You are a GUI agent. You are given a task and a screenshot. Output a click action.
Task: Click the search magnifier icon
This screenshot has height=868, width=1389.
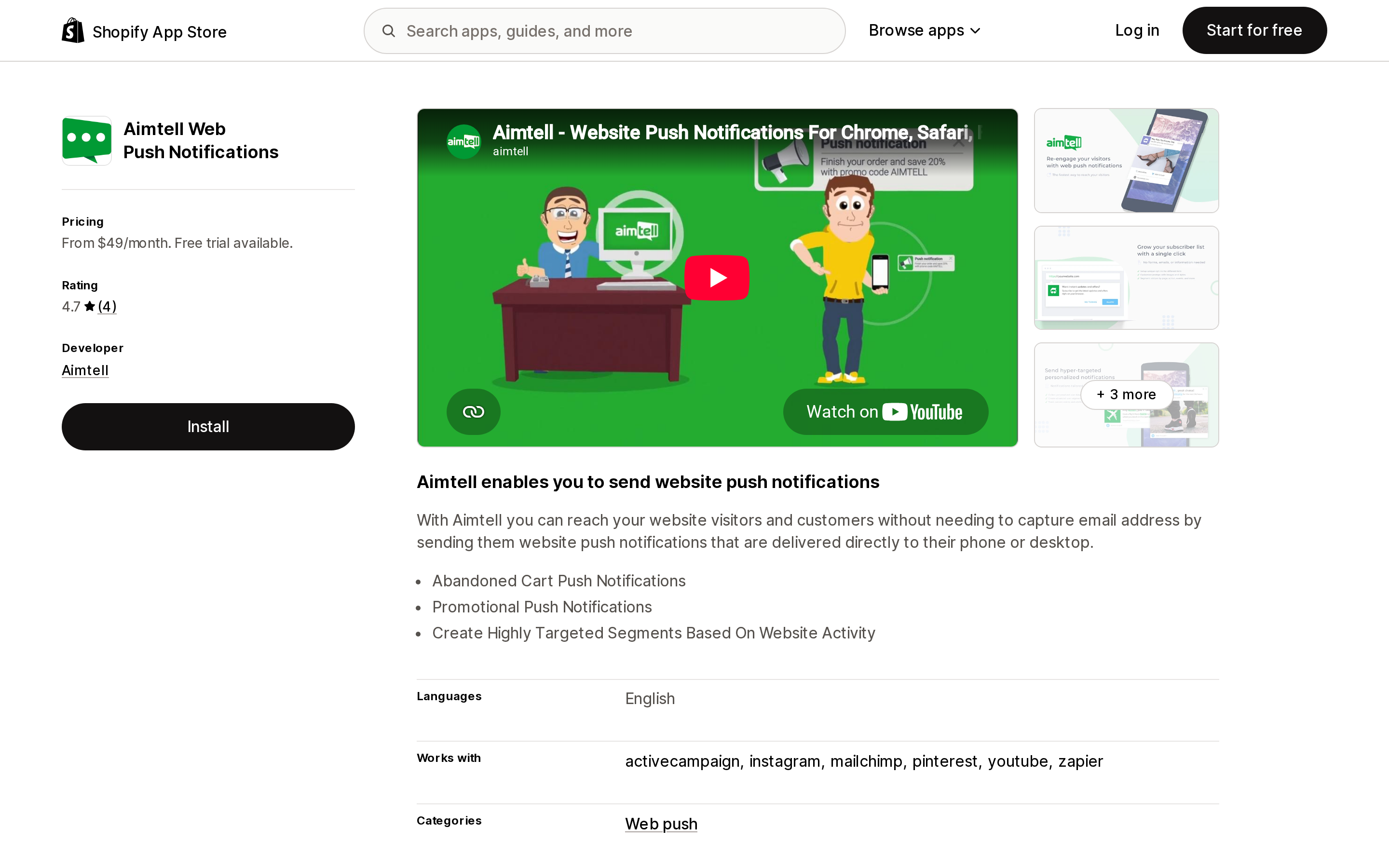[389, 30]
